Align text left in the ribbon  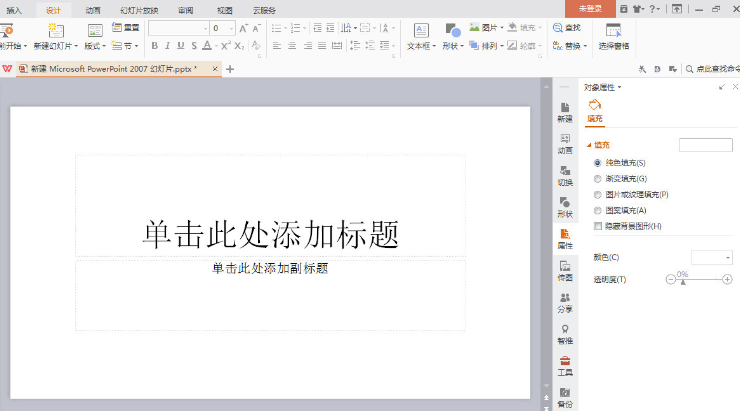tap(277, 46)
